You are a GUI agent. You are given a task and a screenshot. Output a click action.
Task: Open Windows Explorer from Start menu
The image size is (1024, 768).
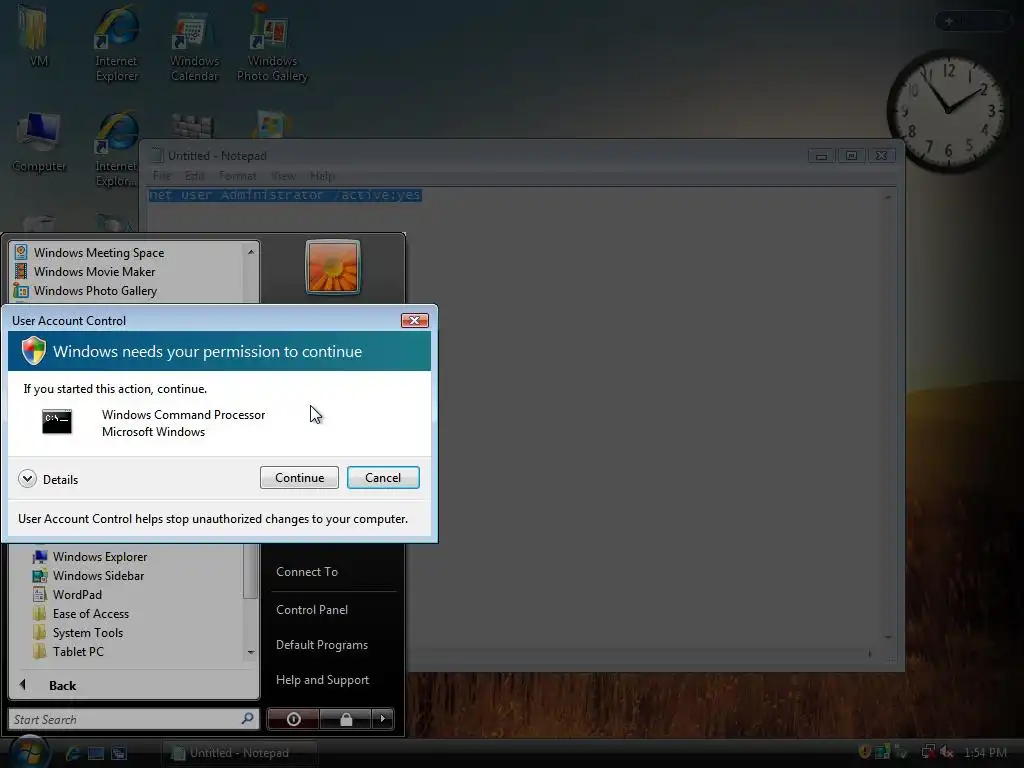point(100,556)
